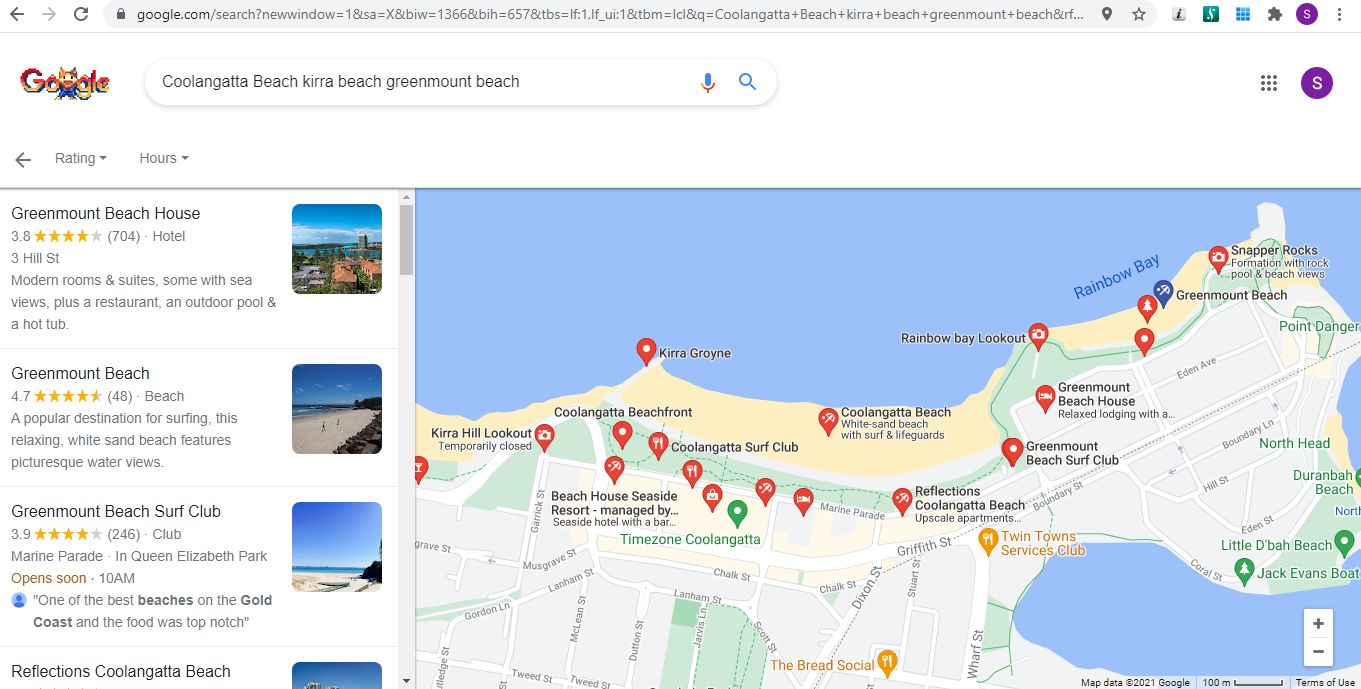Select the Timezone Coolangatta green pin
This screenshot has height=689, width=1361.
(737, 514)
